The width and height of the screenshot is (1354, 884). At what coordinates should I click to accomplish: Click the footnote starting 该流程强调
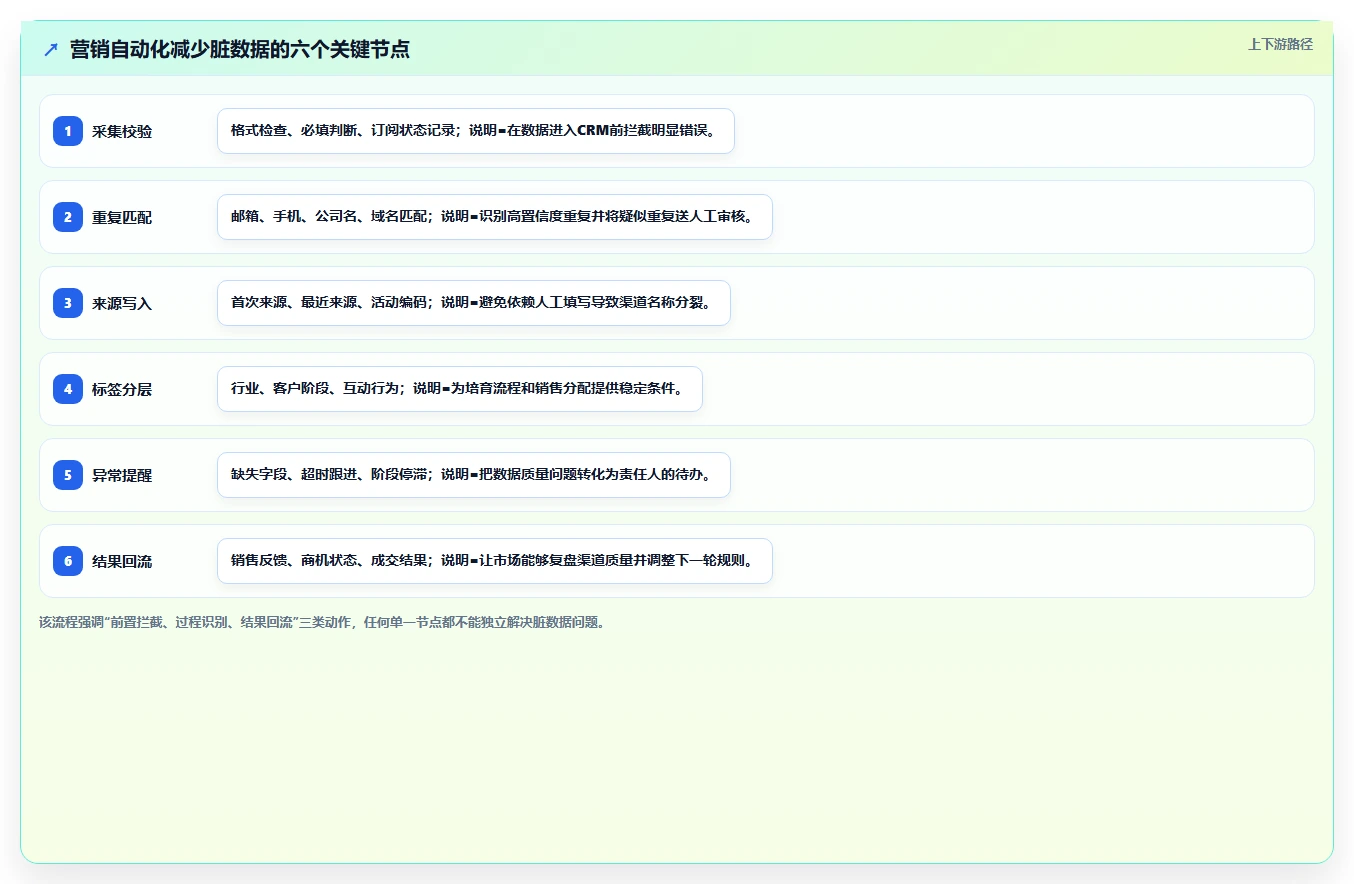(322, 622)
